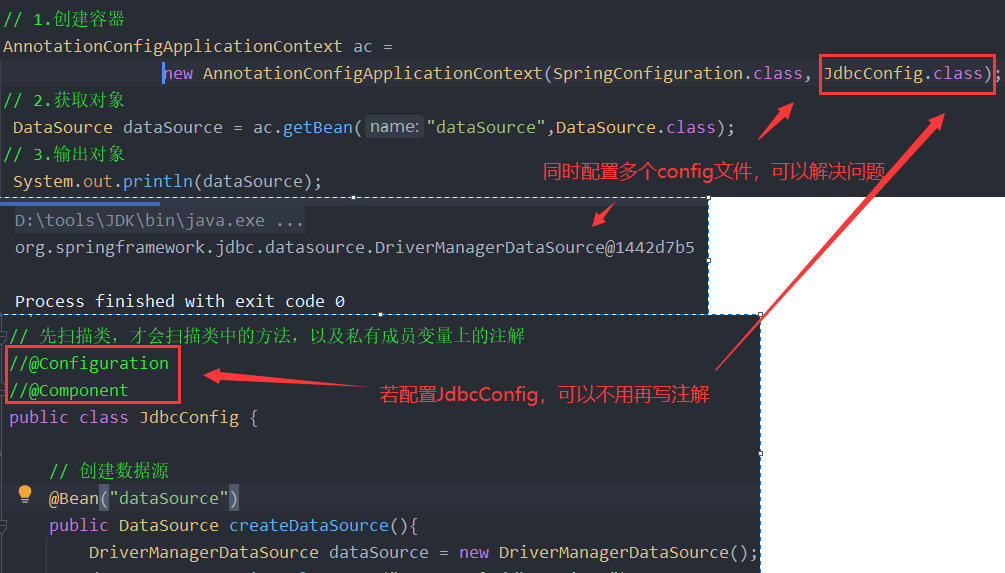Screen dimensions: 1005x573
Task: Click the commented '//@Component' line
Action: (69, 390)
